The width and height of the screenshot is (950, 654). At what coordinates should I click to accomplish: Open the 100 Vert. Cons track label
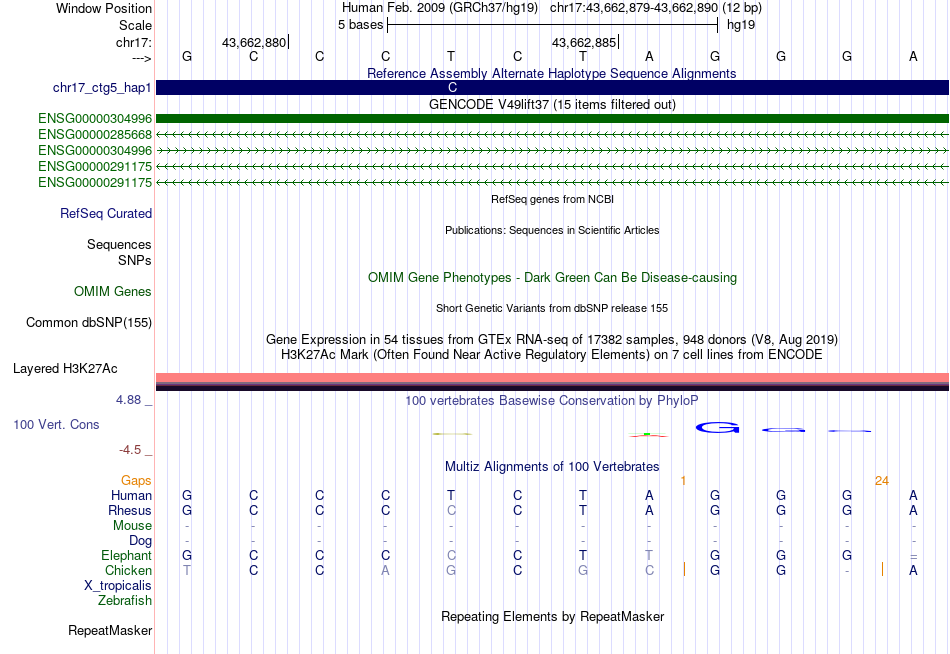[x=56, y=424]
